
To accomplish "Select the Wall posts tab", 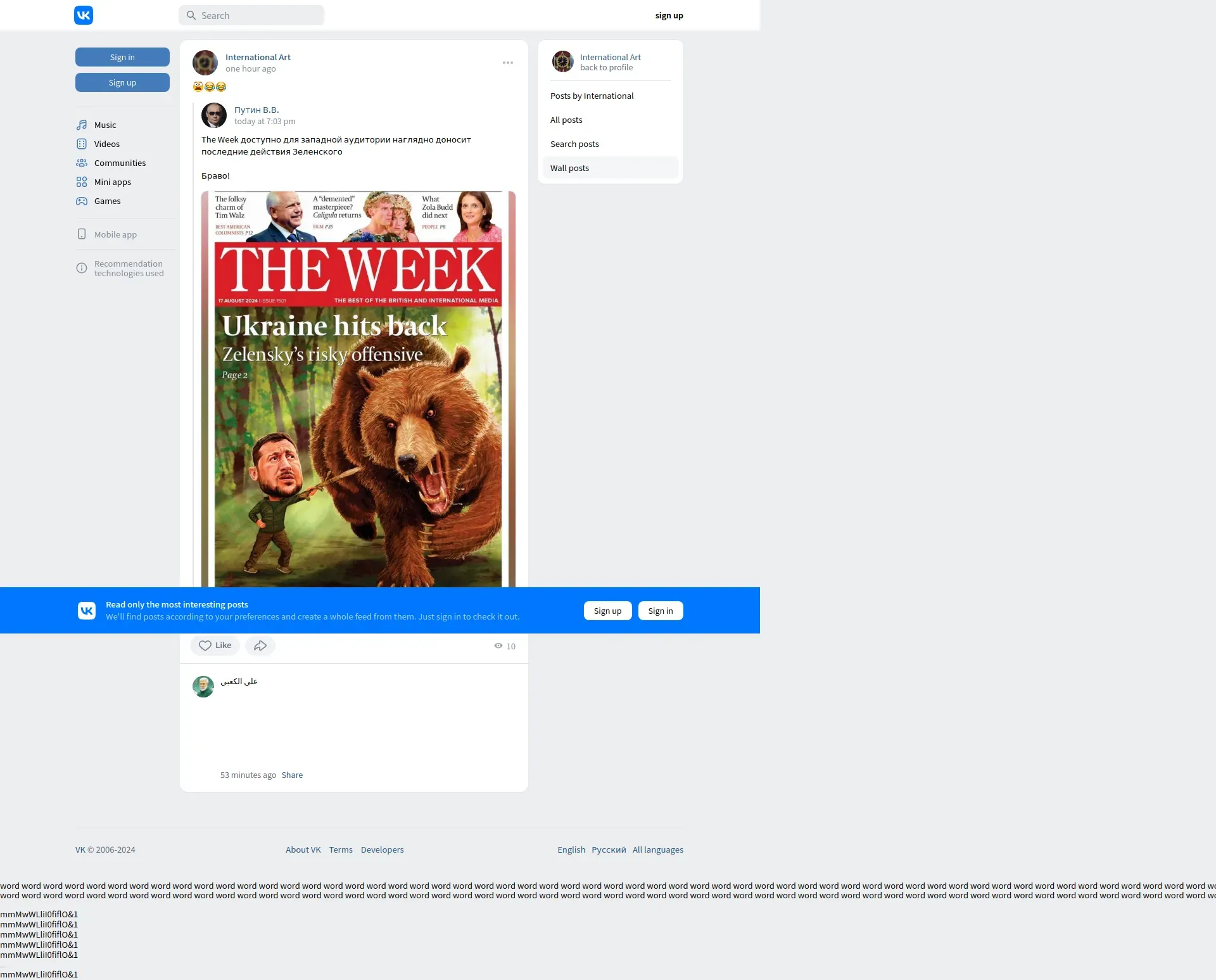I will click(x=610, y=168).
